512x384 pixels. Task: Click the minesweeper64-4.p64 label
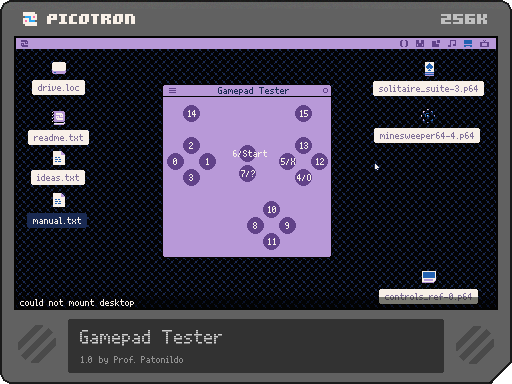(427, 136)
